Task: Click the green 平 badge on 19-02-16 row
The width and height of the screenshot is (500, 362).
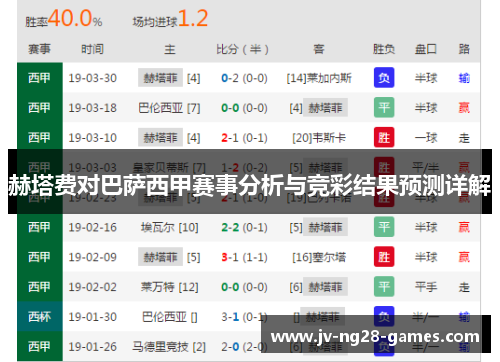Action: click(x=384, y=227)
